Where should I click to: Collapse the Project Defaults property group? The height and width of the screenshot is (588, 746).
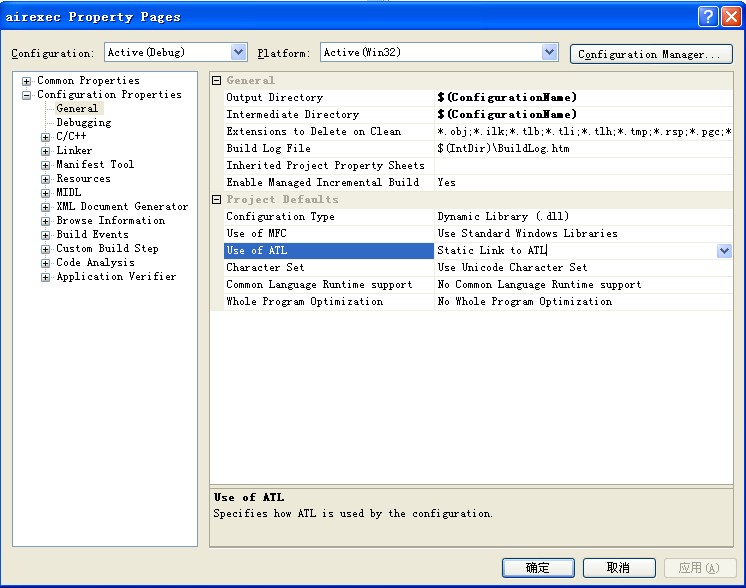[216, 199]
